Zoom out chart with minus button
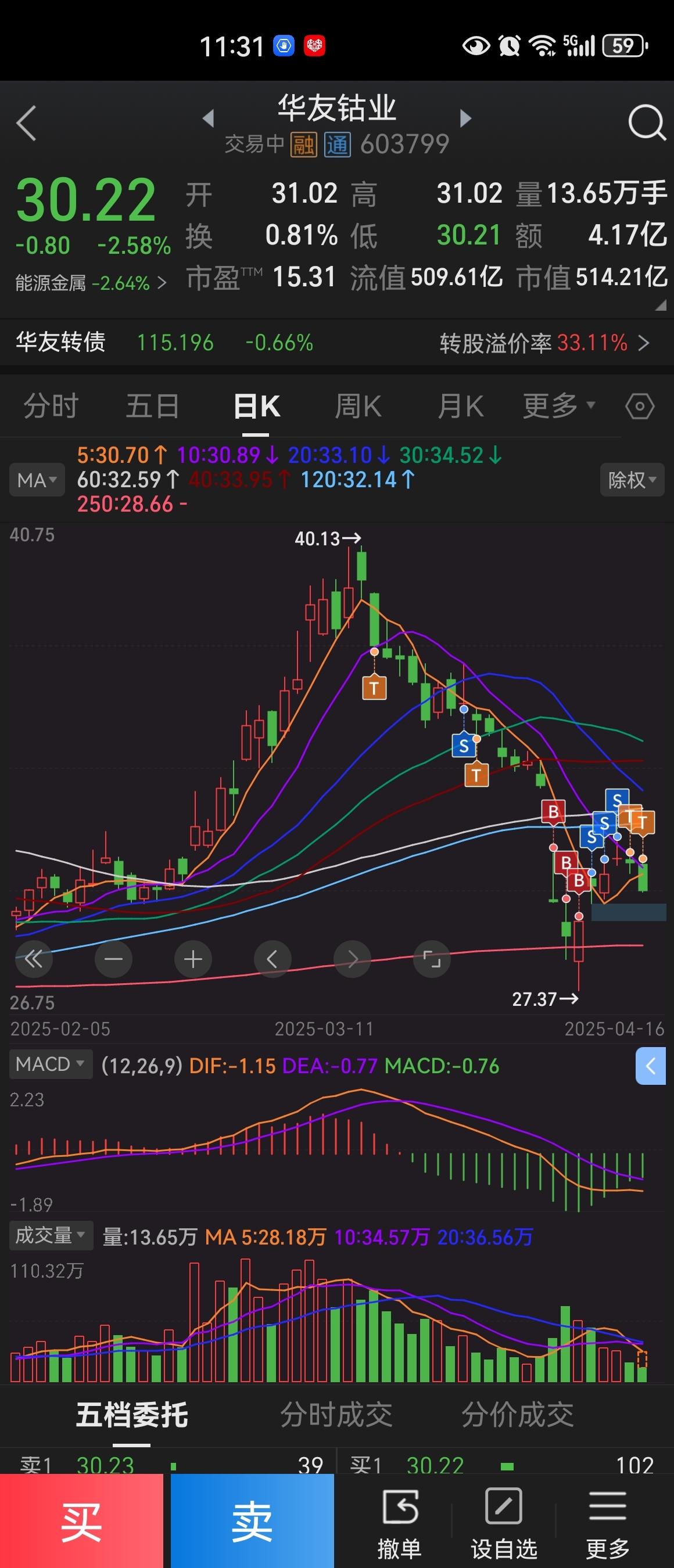Image resolution: width=674 pixels, height=1568 pixels. [x=113, y=959]
